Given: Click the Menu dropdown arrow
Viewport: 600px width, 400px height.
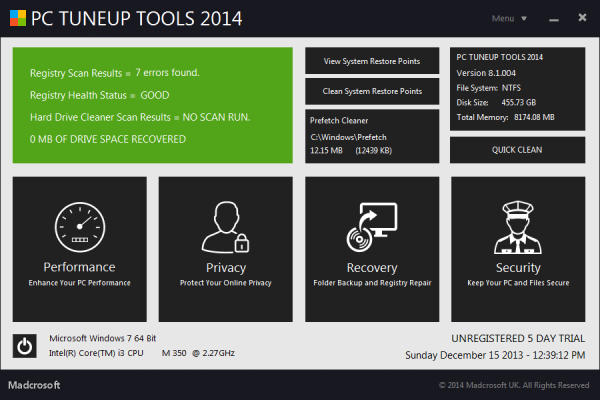Looking at the screenshot, I should (x=524, y=18).
